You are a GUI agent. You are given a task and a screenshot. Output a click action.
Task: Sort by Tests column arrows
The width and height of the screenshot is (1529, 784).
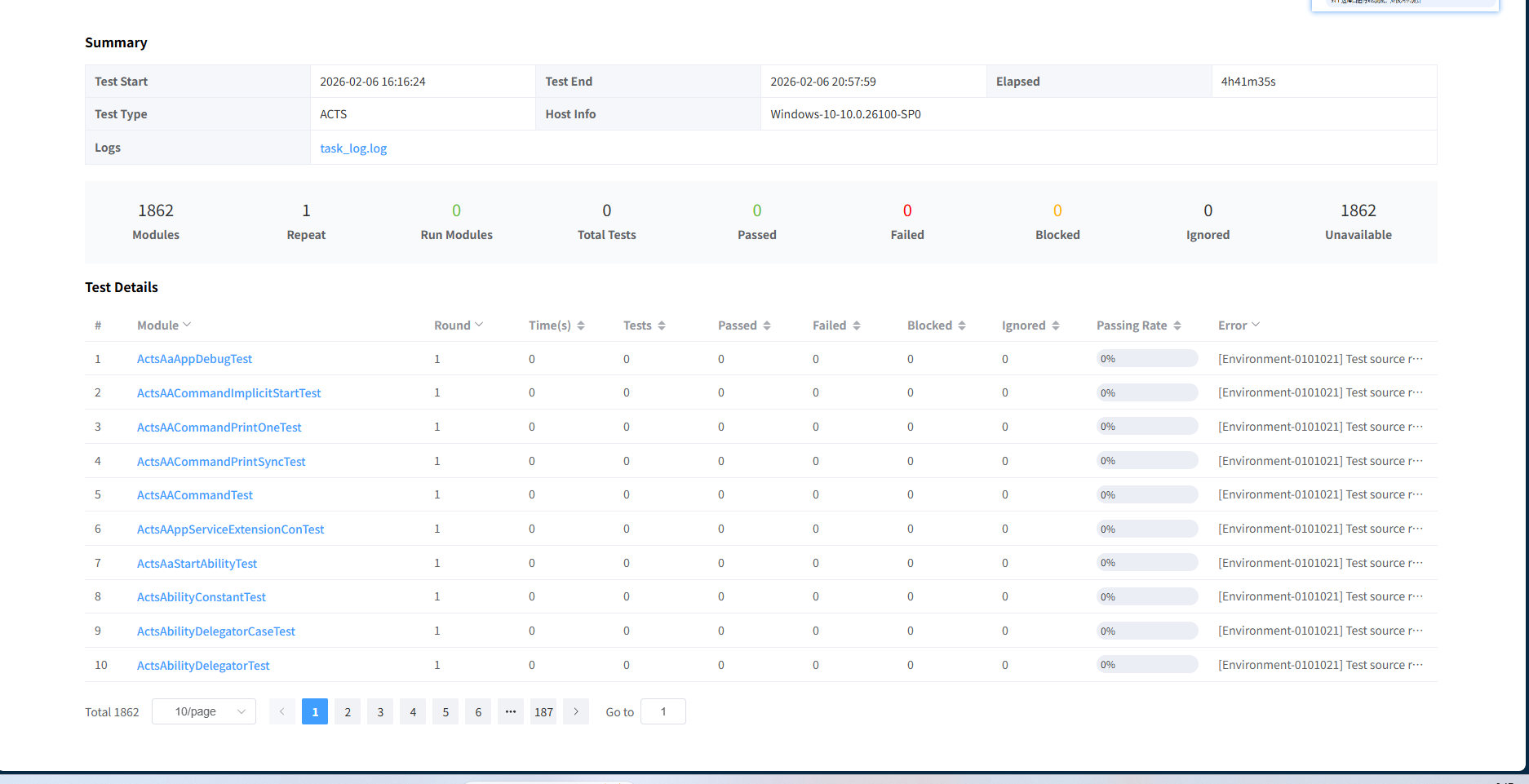662,326
